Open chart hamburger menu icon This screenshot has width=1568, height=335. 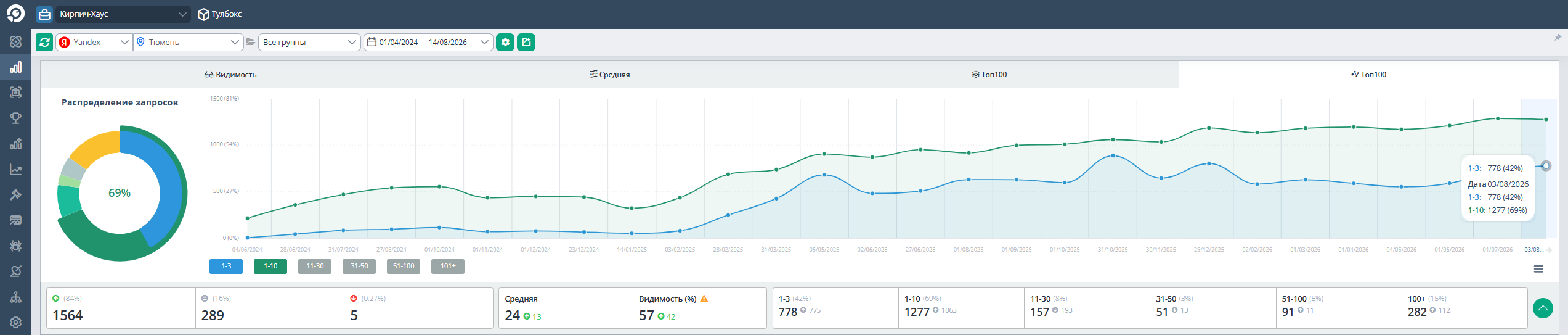pos(1538,269)
